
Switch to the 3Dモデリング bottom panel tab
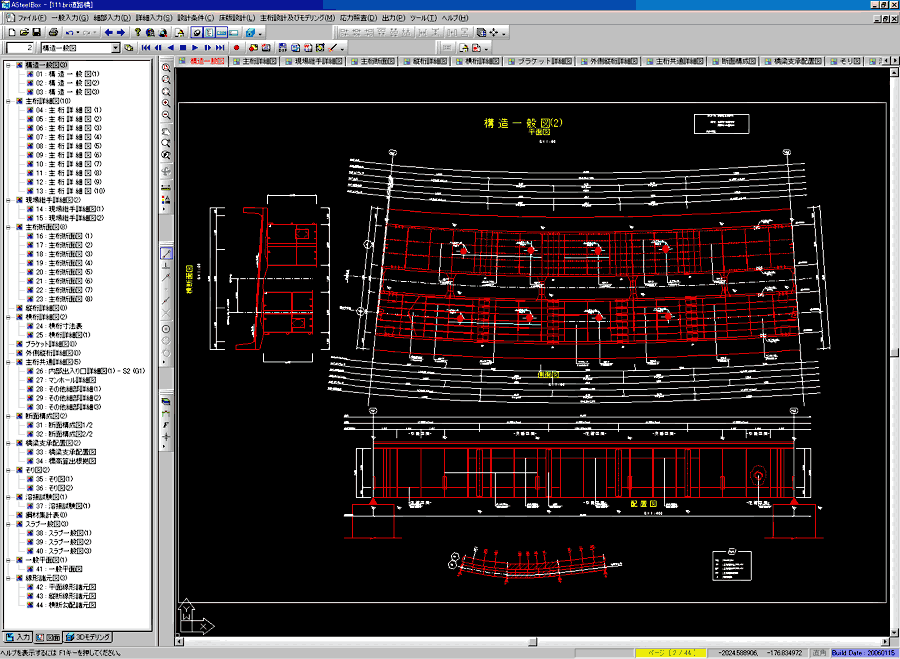click(x=88, y=637)
